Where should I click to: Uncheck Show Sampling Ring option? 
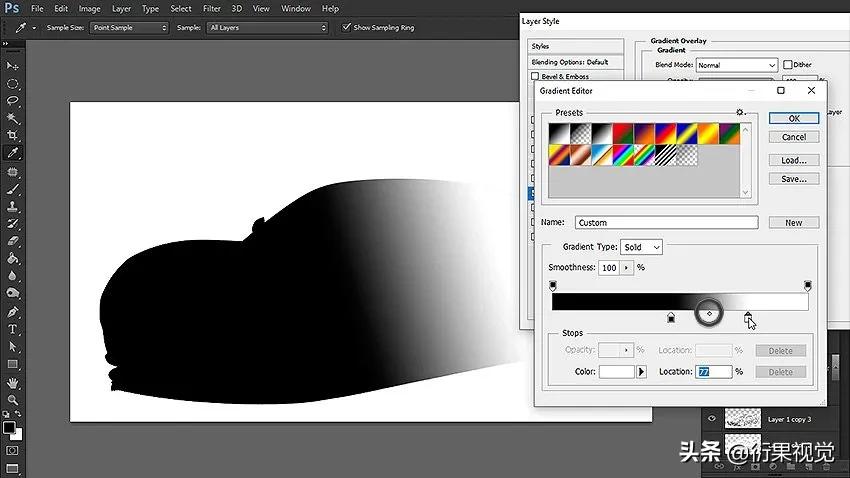pyautogui.click(x=346, y=28)
